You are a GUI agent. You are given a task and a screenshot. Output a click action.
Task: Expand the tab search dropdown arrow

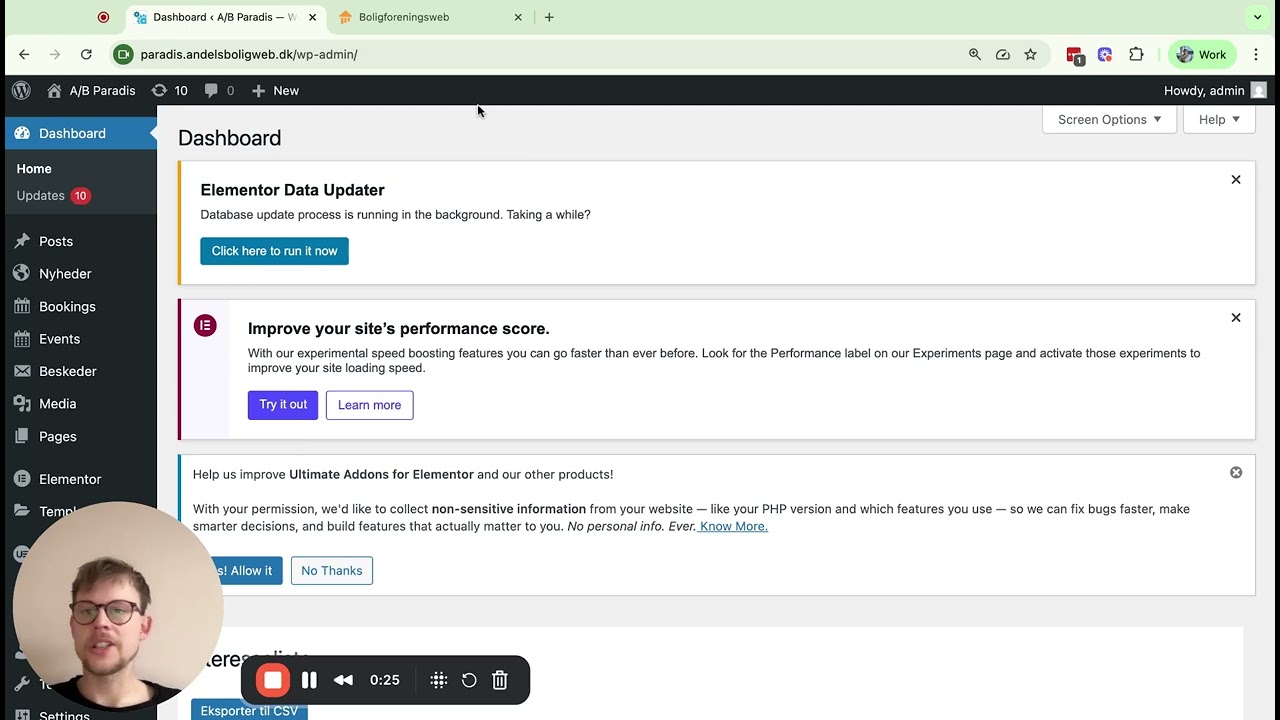(1258, 17)
